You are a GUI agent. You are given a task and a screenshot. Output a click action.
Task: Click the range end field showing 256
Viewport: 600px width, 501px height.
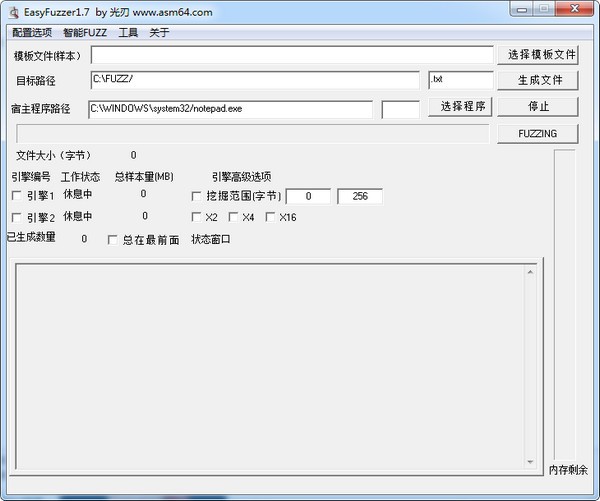tap(360, 196)
